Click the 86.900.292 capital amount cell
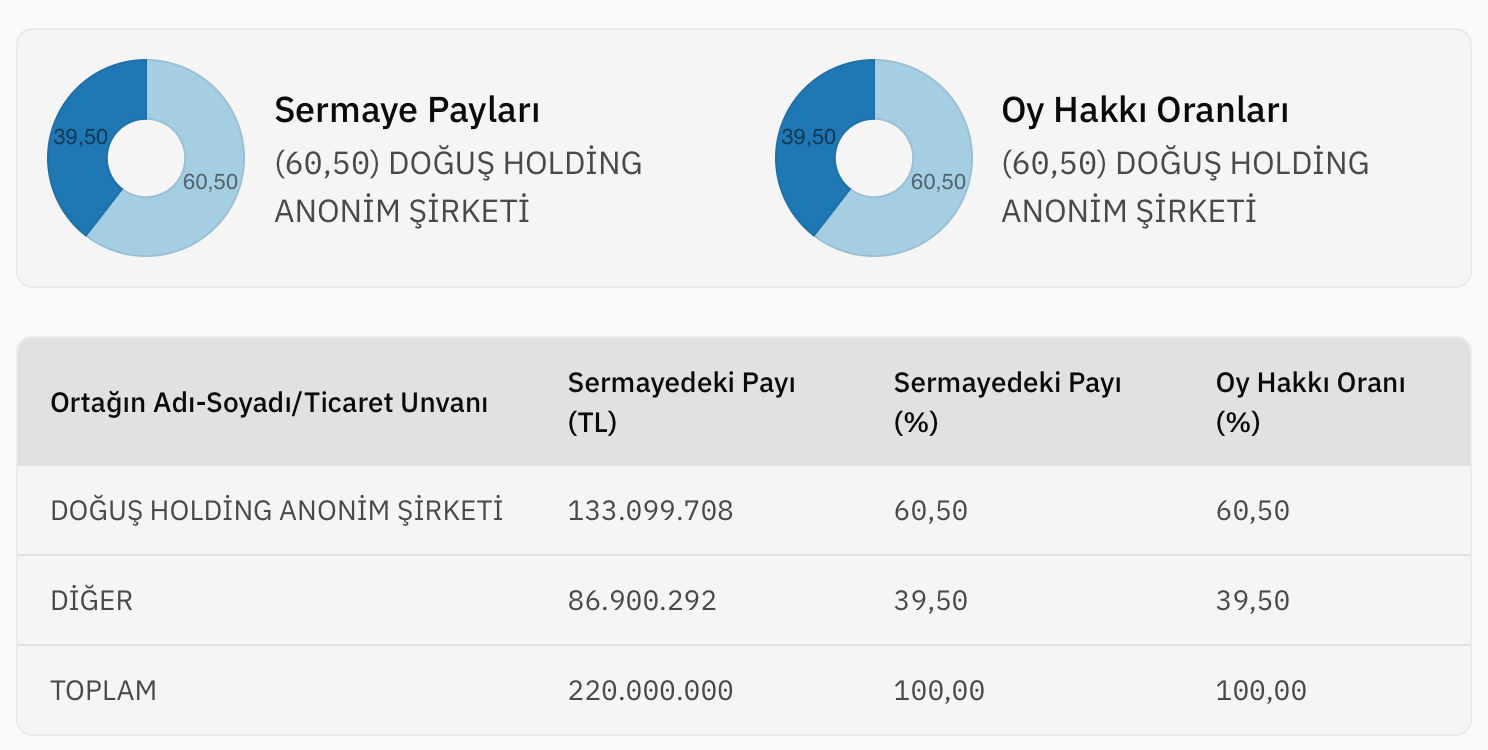The height and width of the screenshot is (750, 1488). click(x=642, y=601)
